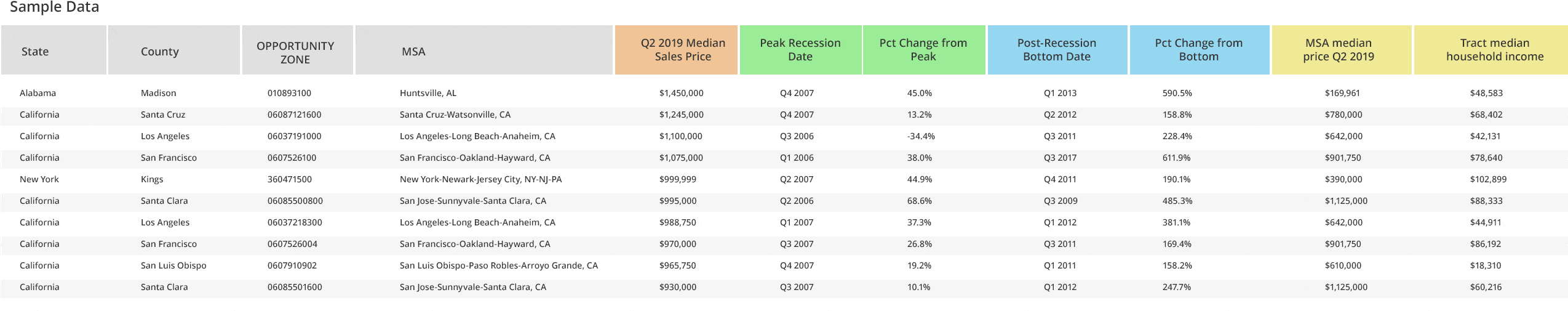Click the Pct Change from Peak header
1568x311 pixels.
pos(923,50)
